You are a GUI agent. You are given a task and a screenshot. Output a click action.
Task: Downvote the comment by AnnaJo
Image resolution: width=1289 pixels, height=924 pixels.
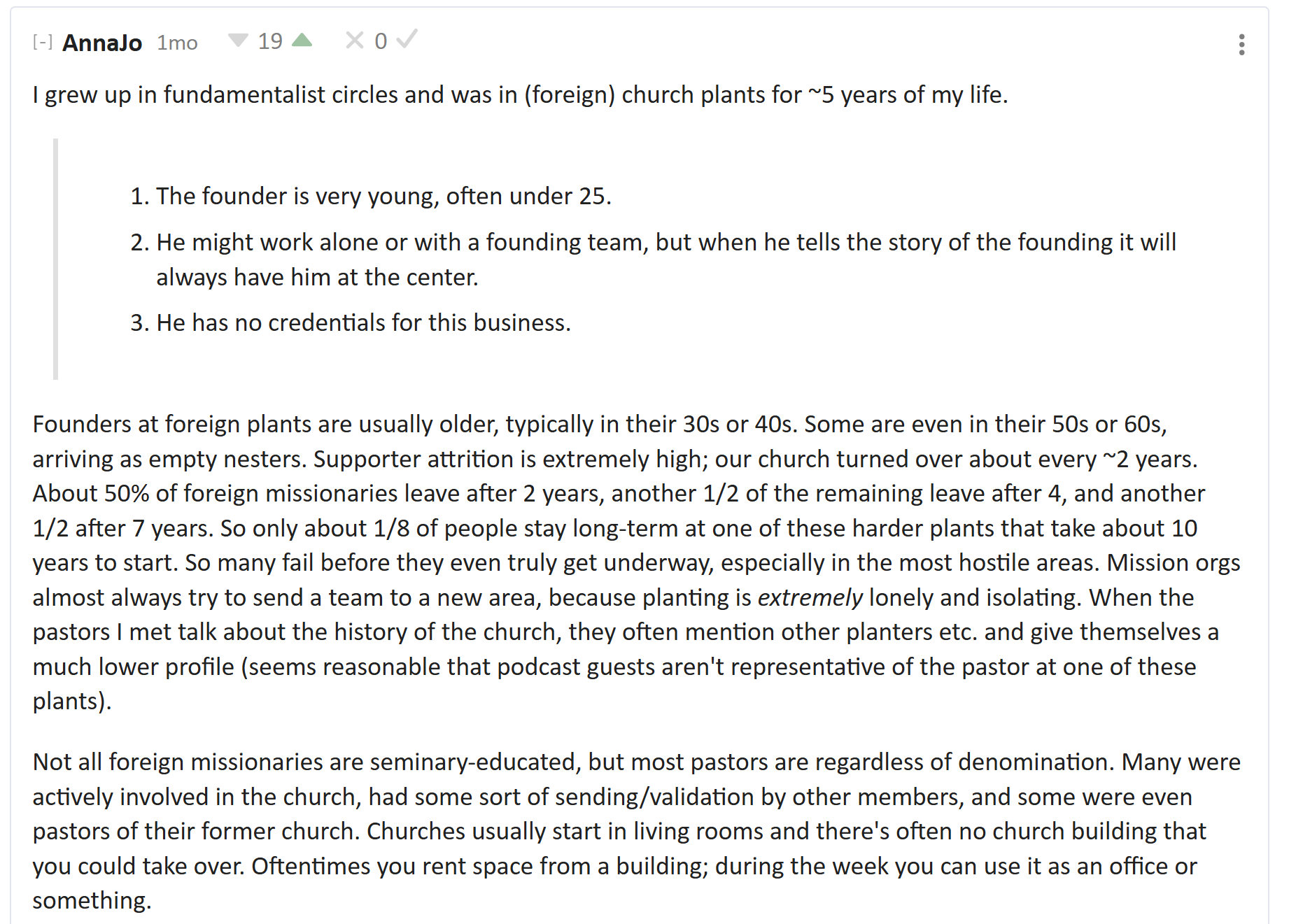(238, 41)
